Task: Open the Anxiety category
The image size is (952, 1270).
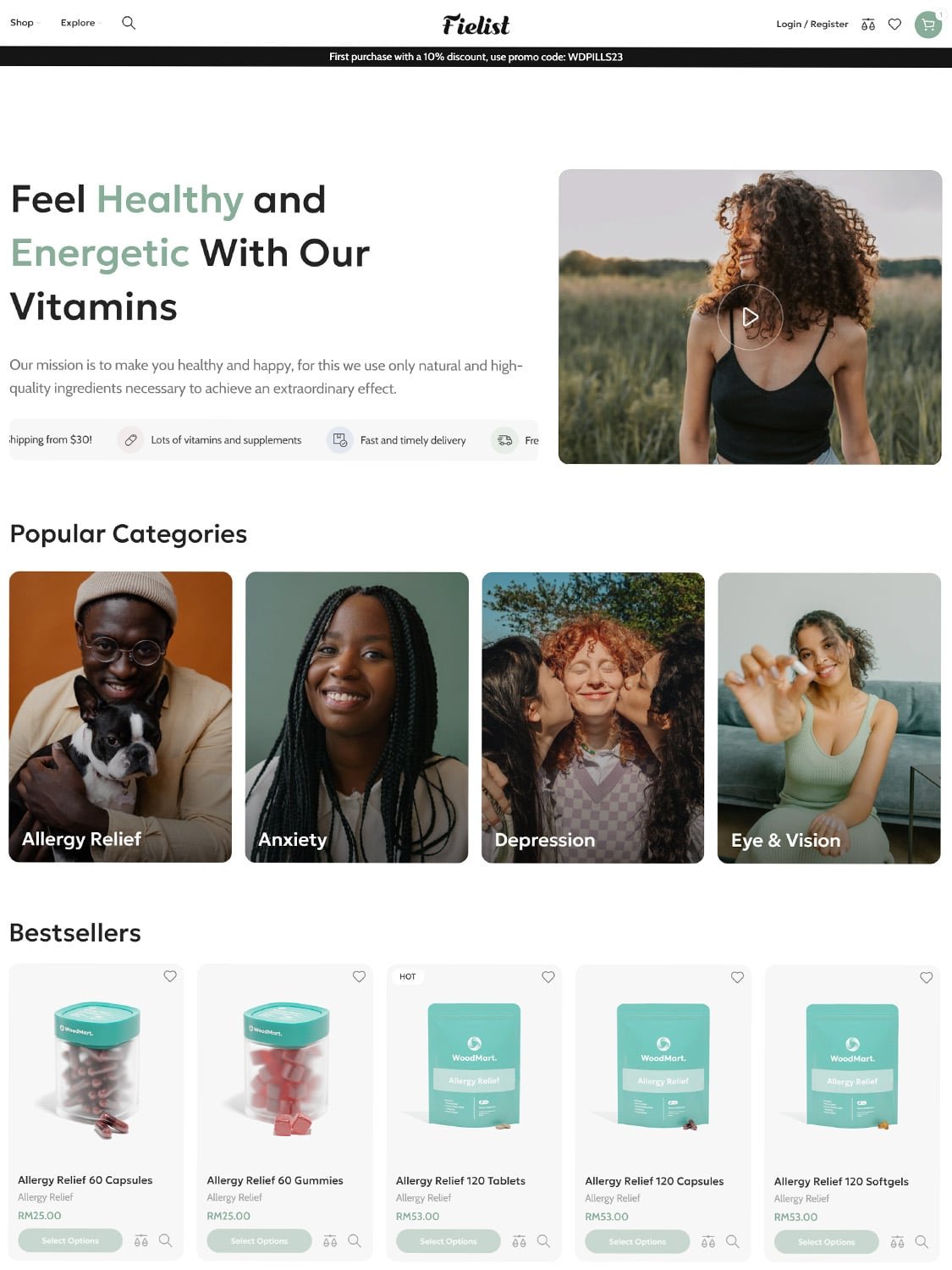Action: 356,717
